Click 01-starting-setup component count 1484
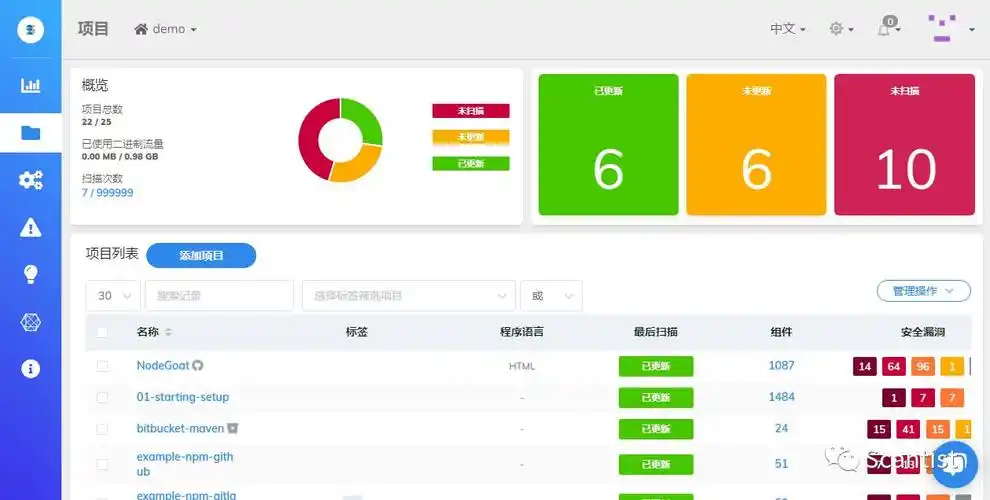Screen dimensions: 990x500 coord(781,397)
